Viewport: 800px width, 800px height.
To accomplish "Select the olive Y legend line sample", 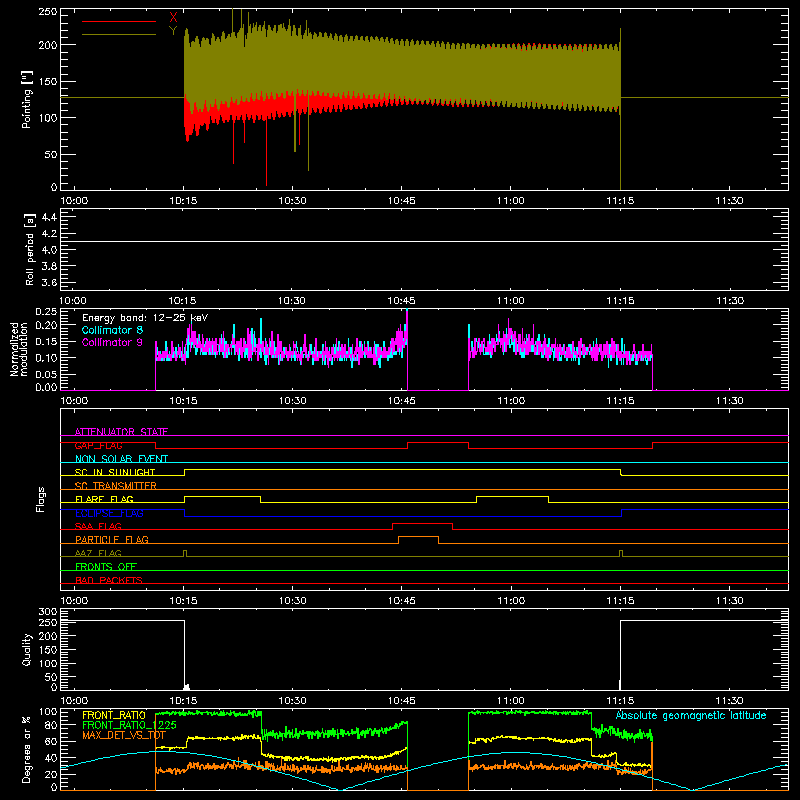I will coord(119,34).
